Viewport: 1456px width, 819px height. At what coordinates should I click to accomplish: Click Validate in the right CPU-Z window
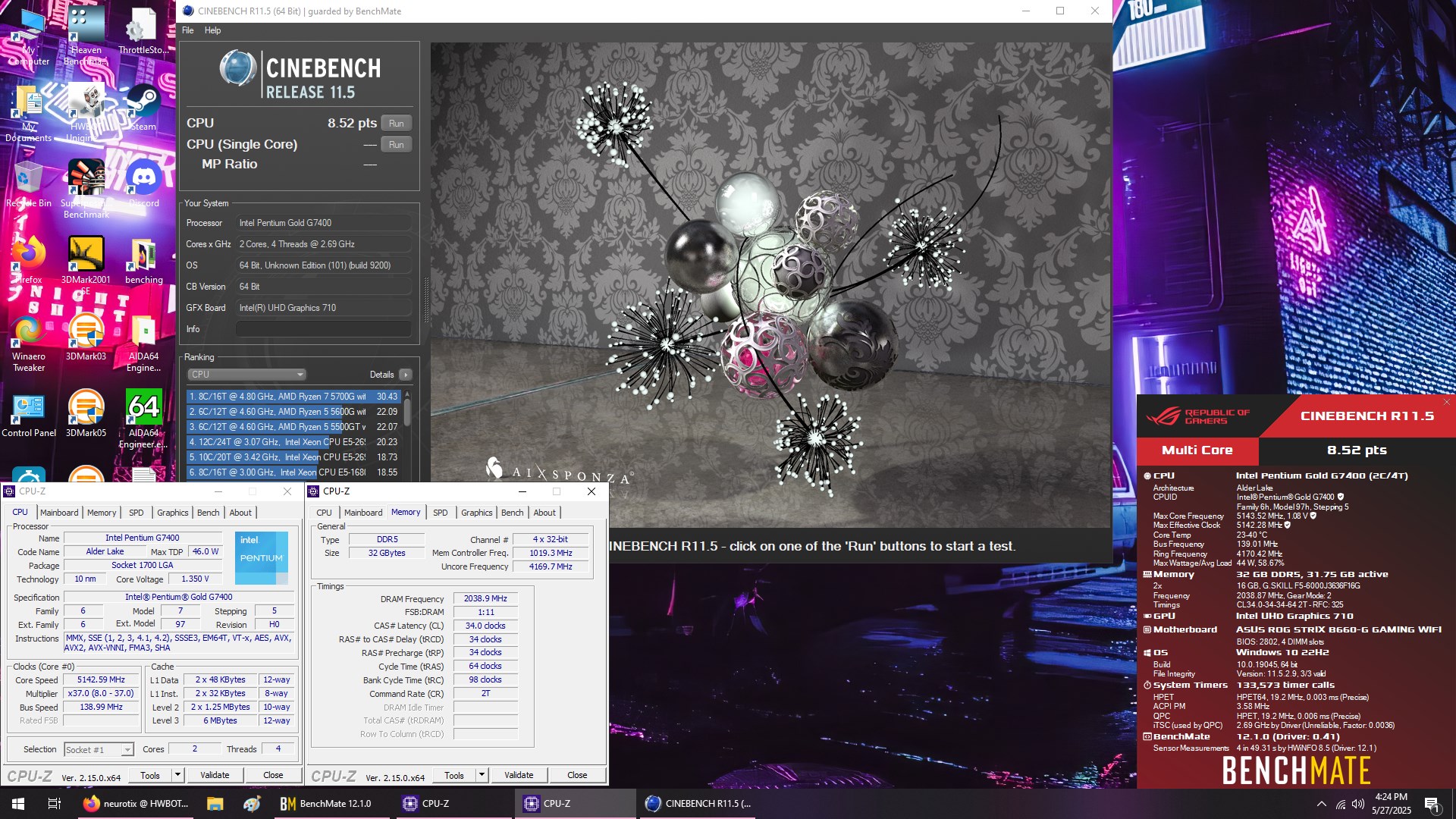tap(519, 775)
